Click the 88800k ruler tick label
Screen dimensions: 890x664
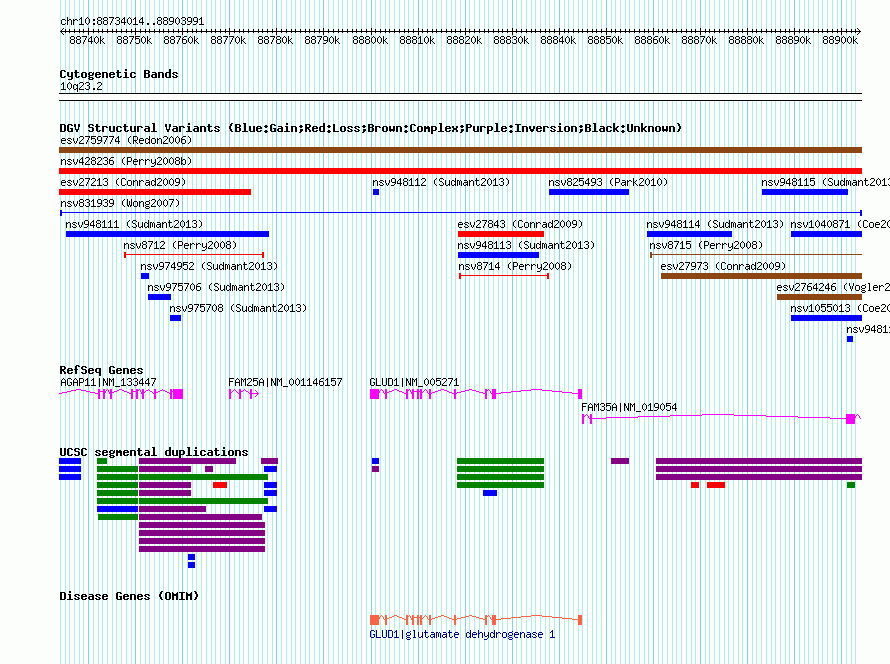(x=370, y=41)
